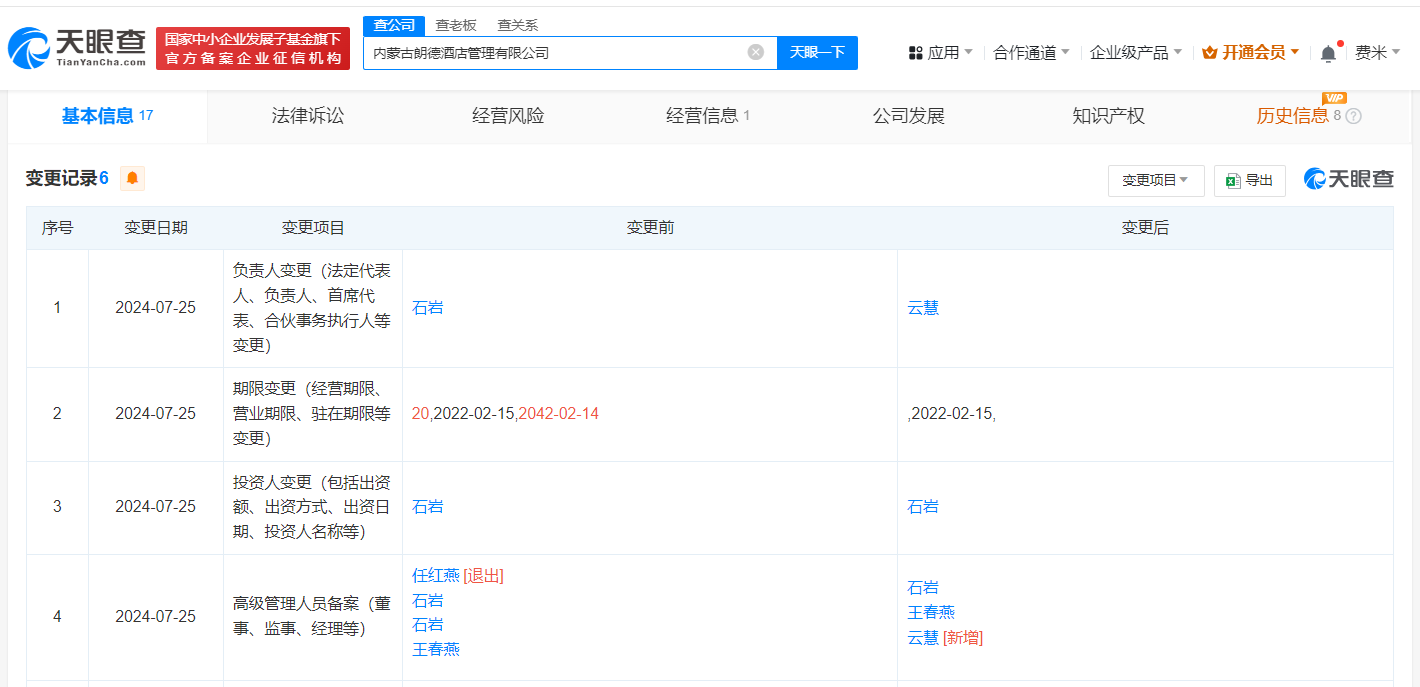Open the notification bell in header
This screenshot has width=1420, height=687.
pos(1328,53)
